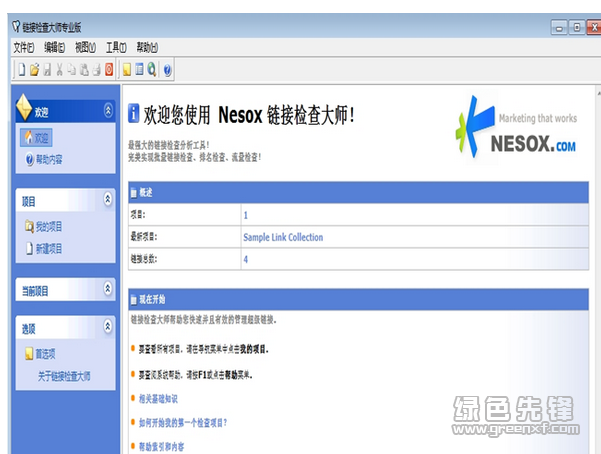Click the Cut scissors toolbar icon

point(59,69)
